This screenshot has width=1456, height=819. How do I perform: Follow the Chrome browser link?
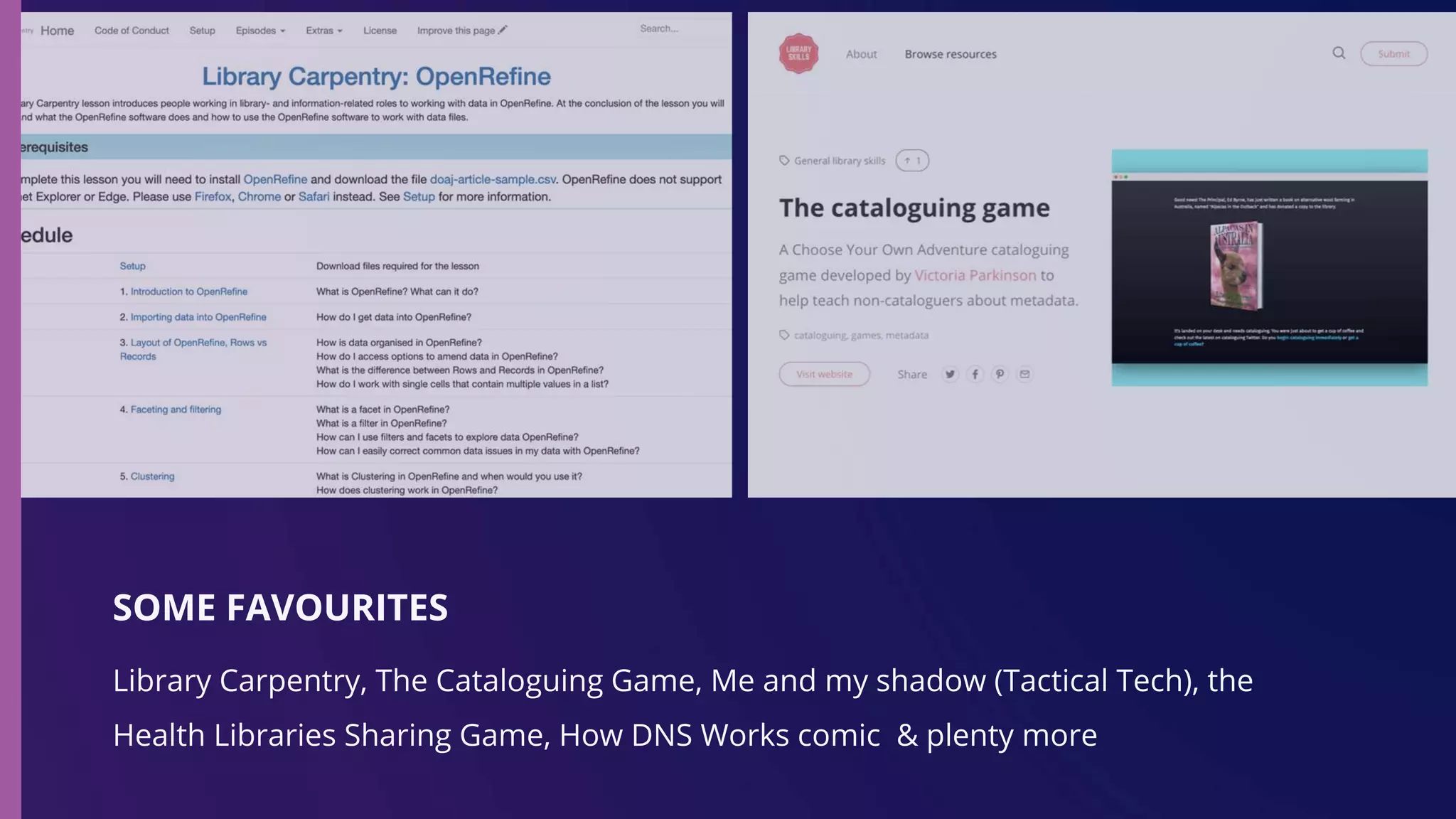[x=259, y=196]
